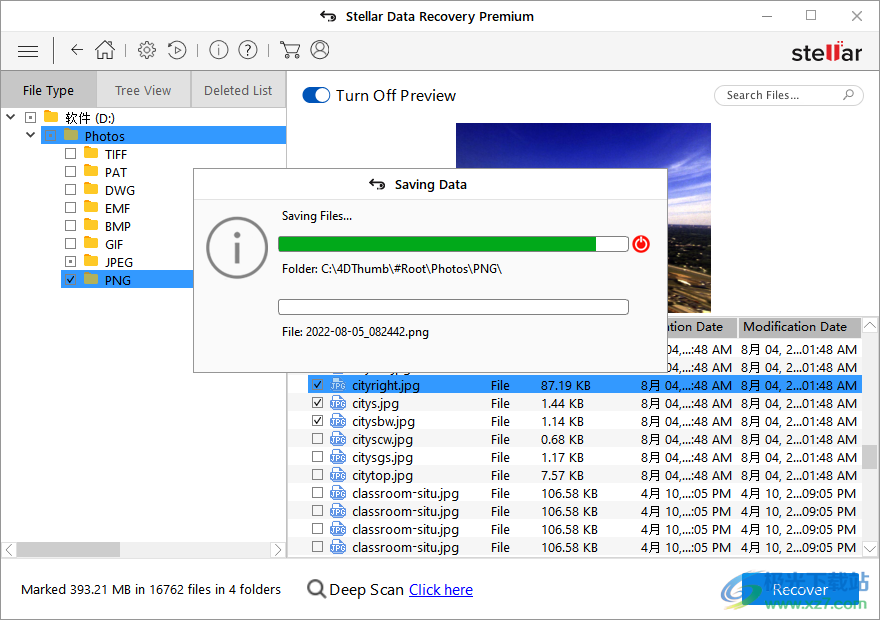Check the citysgs.jpg checkbox
Image resolution: width=880 pixels, height=620 pixels.
pyautogui.click(x=317, y=457)
